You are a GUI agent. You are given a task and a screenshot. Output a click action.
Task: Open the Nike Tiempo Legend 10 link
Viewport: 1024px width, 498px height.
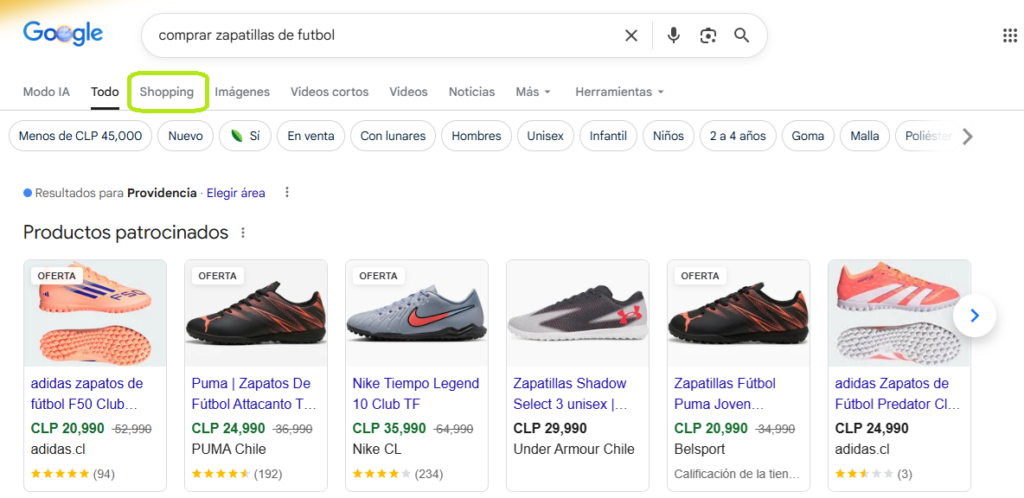415,394
